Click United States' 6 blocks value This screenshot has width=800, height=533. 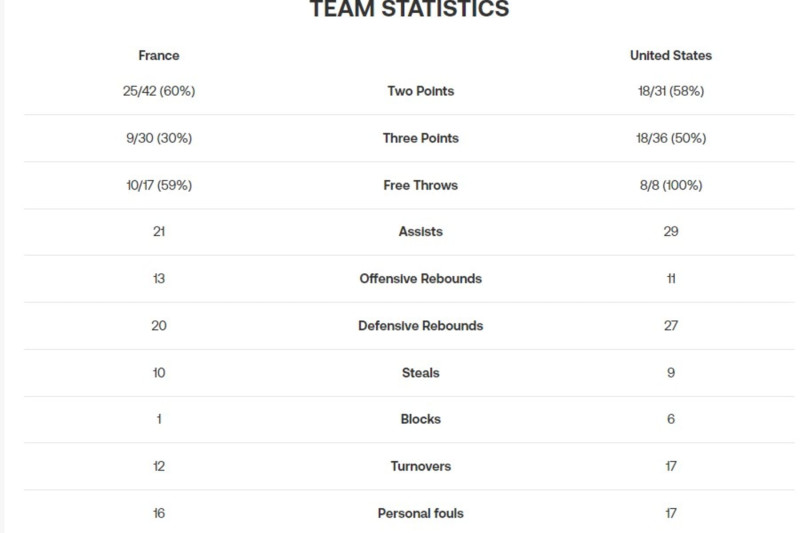671,419
